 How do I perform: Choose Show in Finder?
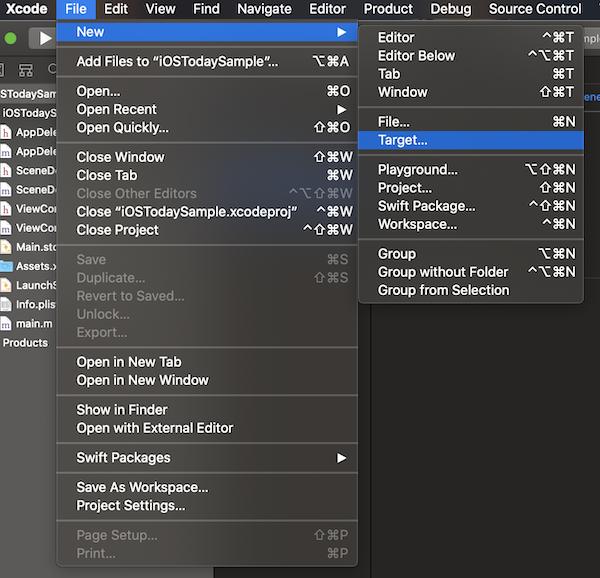[207, 410]
